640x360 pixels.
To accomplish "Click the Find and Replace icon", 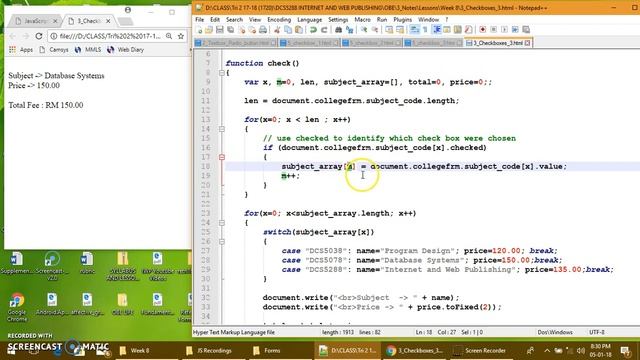I will point(349,29).
